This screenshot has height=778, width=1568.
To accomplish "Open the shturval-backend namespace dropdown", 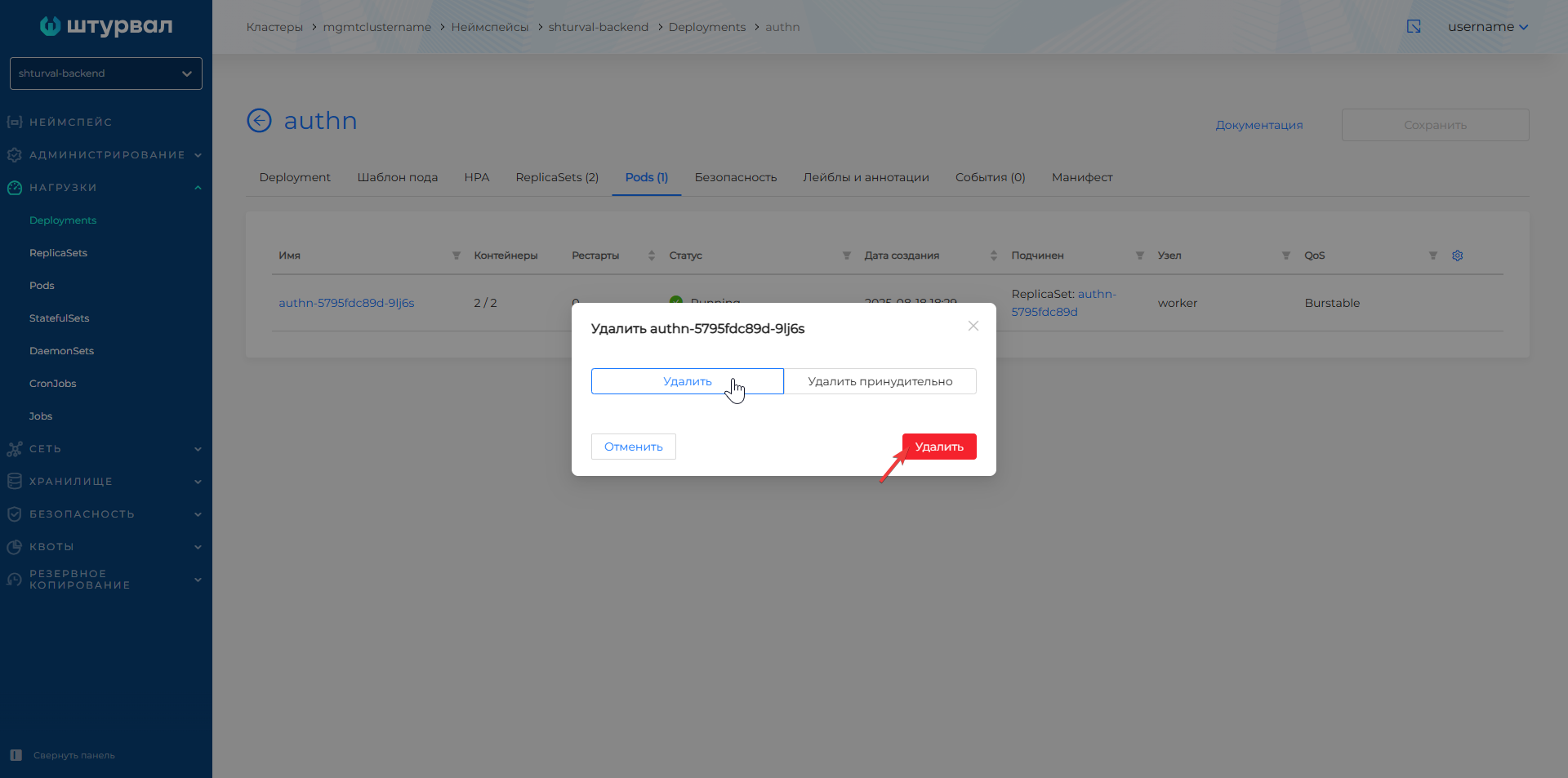I will 106,73.
